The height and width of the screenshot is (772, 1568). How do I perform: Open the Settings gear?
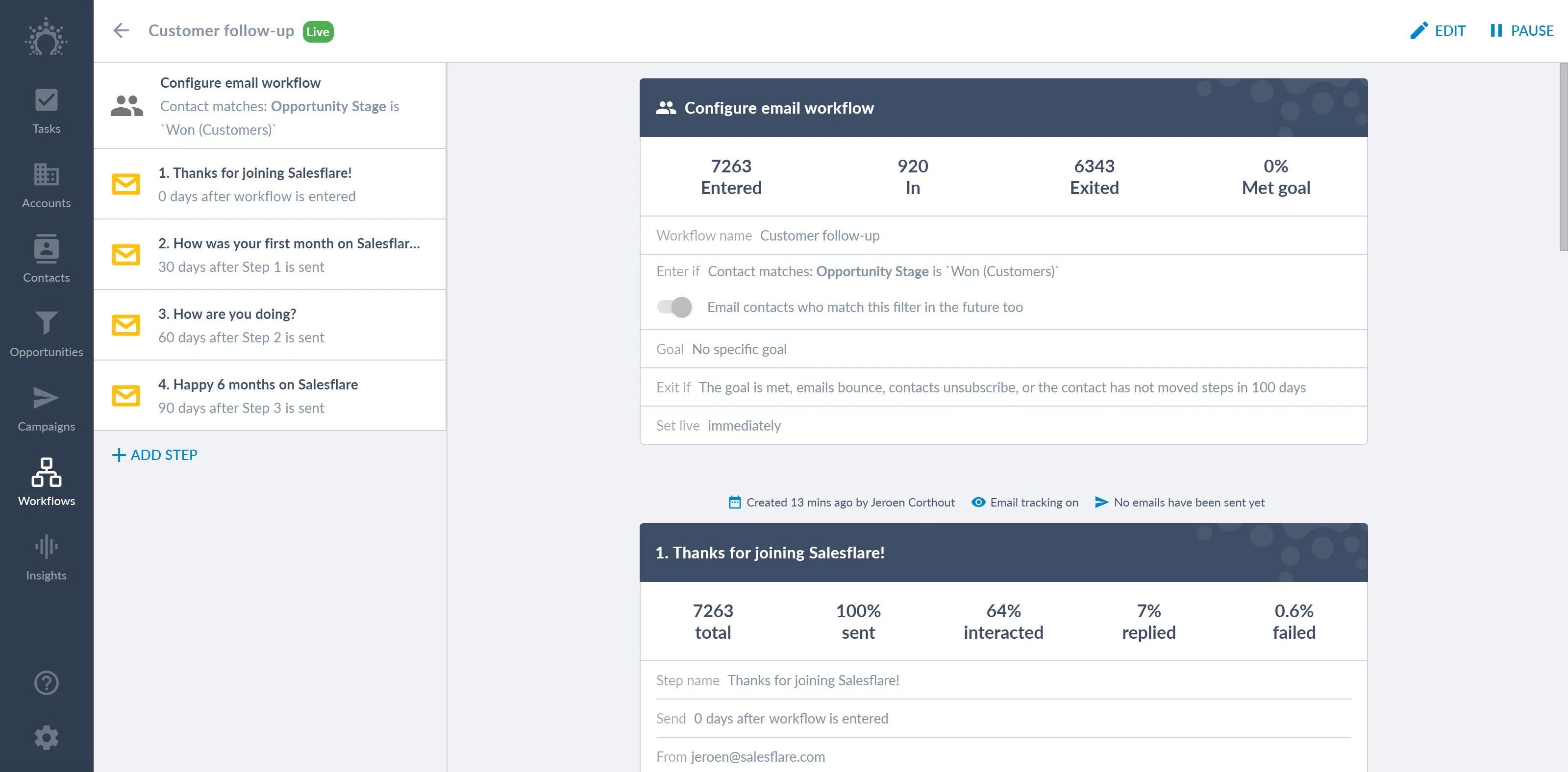click(x=46, y=737)
